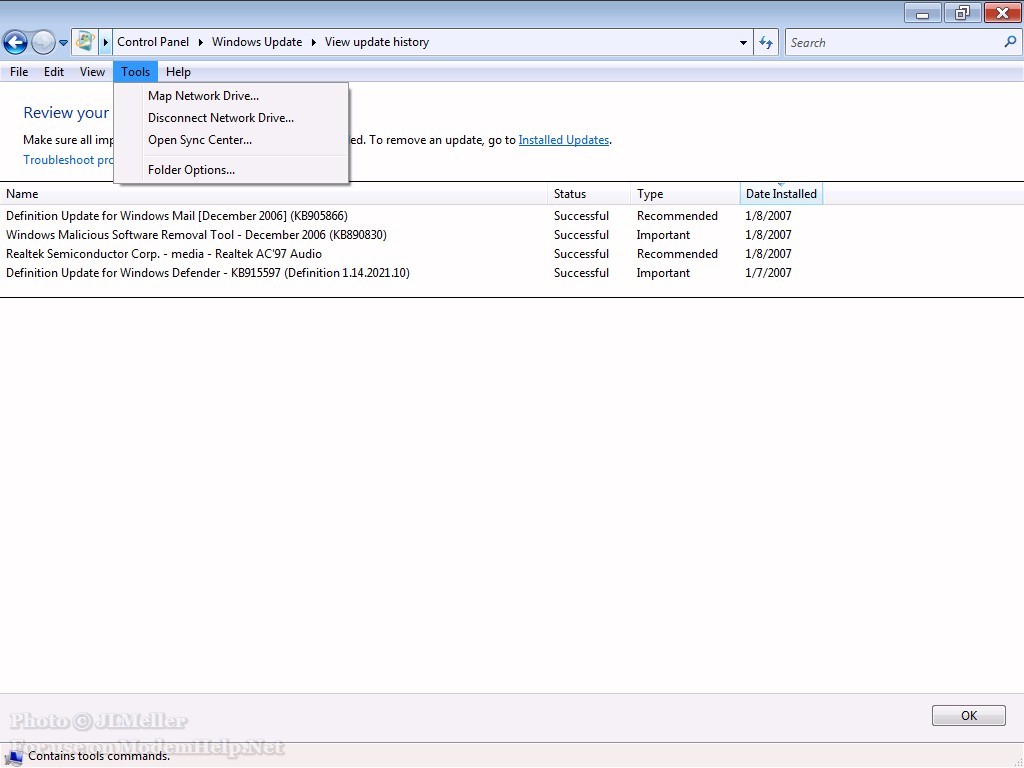Select the Realtek AC'97 Audio update row
The width and height of the screenshot is (1024, 768).
tap(164, 254)
